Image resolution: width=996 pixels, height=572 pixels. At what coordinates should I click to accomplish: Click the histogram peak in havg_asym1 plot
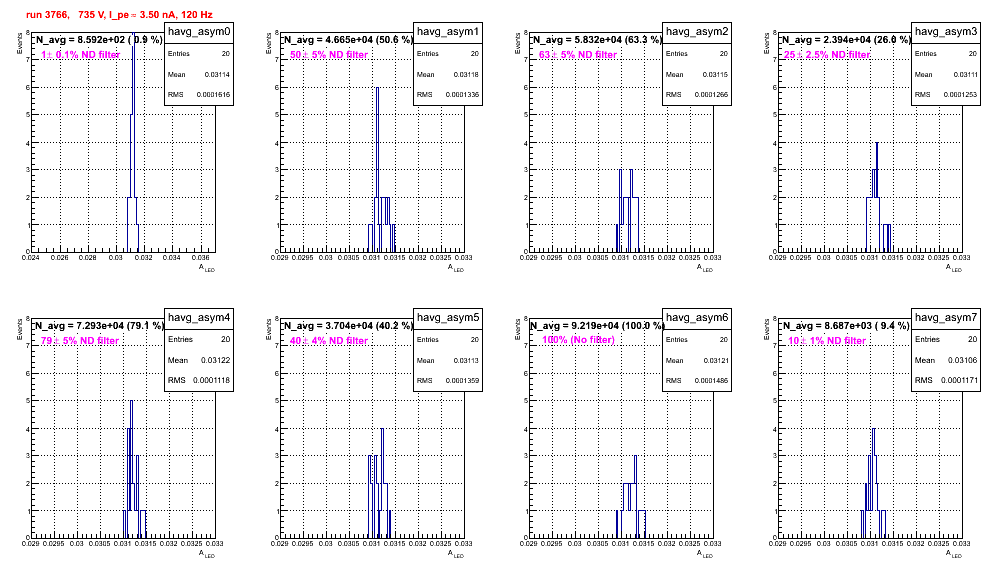(377, 88)
